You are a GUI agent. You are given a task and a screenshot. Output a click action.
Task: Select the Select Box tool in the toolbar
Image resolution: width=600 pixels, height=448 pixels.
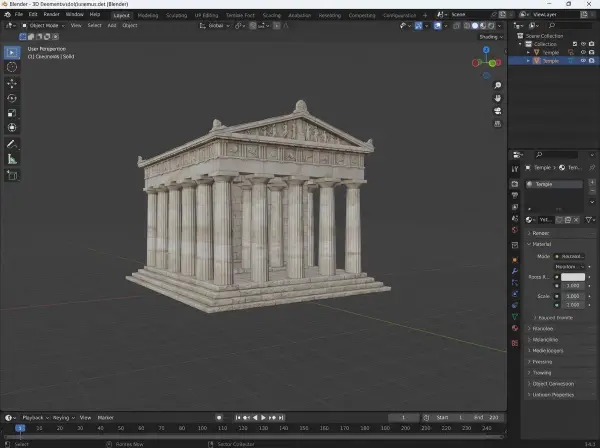tap(12, 52)
